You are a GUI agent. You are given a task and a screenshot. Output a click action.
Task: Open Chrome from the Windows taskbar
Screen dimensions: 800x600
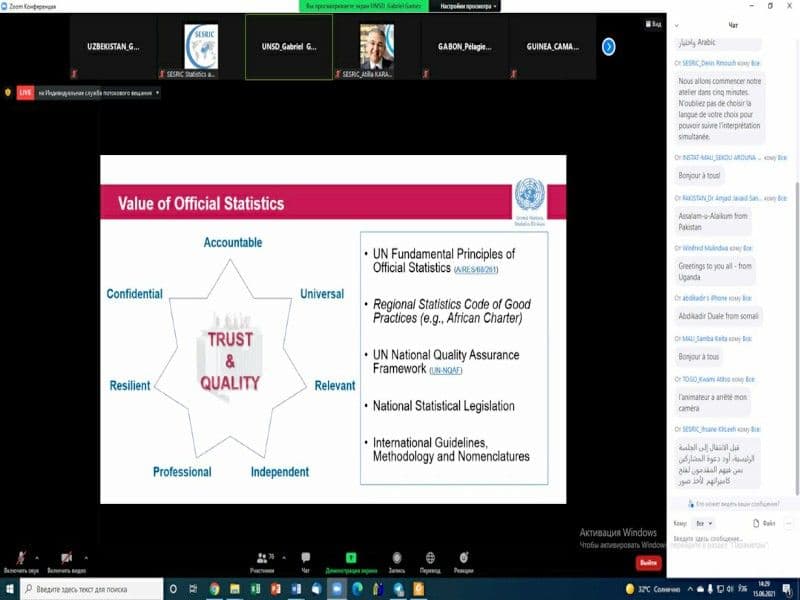tap(214, 589)
